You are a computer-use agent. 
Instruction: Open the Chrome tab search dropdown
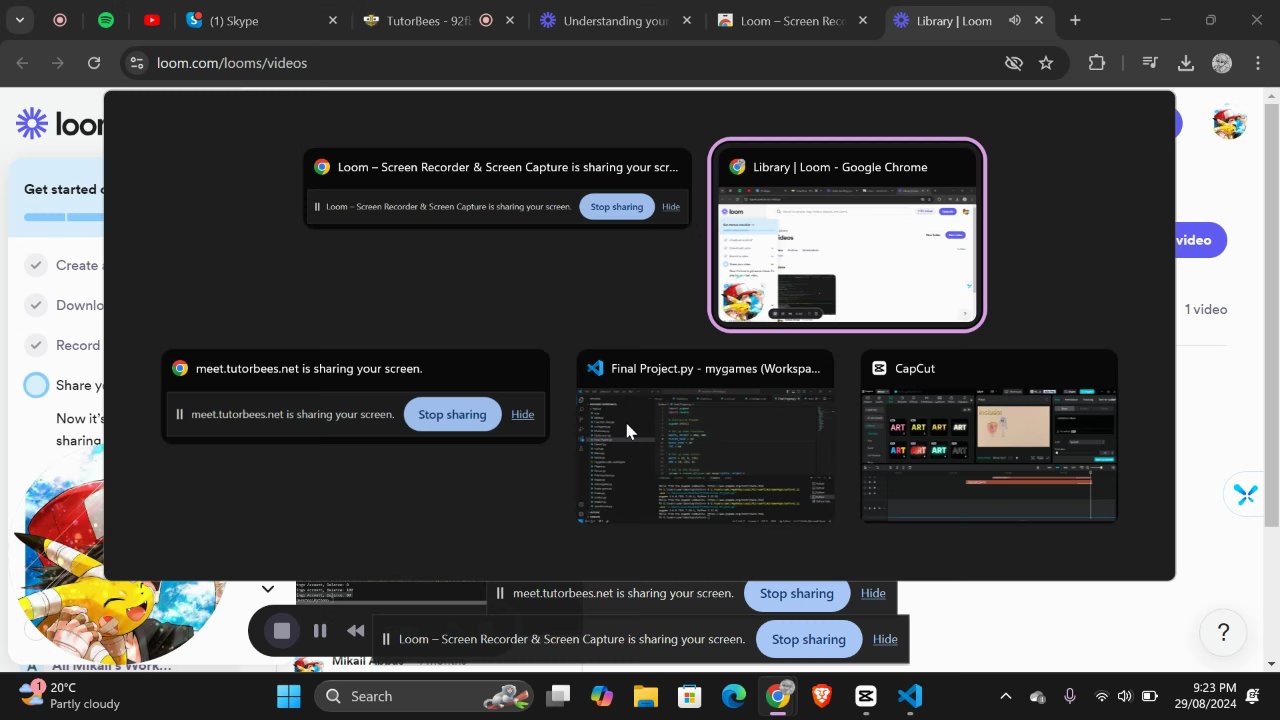point(19,20)
